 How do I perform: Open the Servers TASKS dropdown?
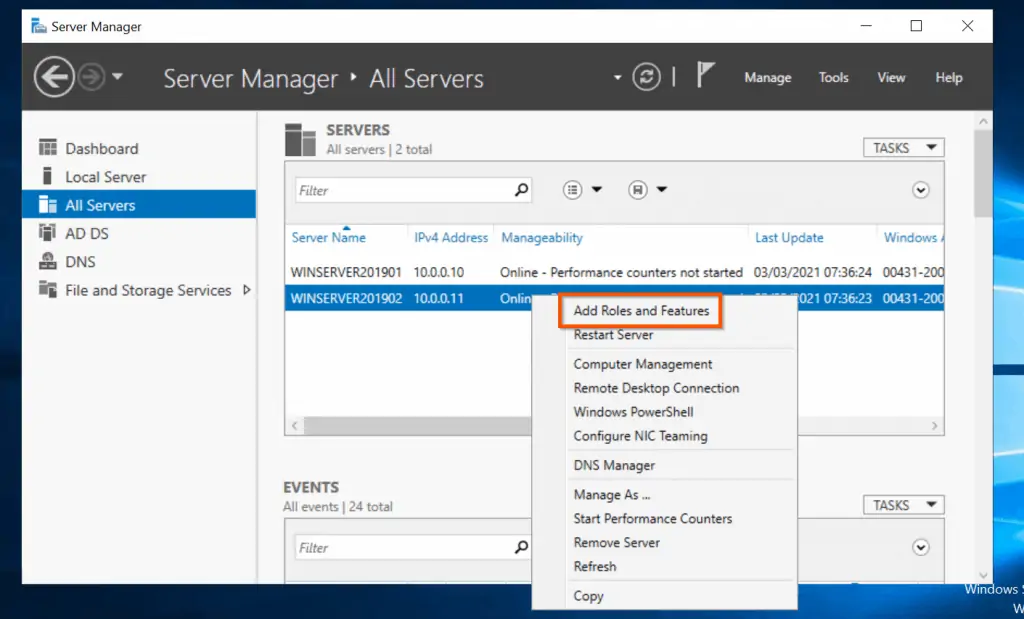pos(903,148)
